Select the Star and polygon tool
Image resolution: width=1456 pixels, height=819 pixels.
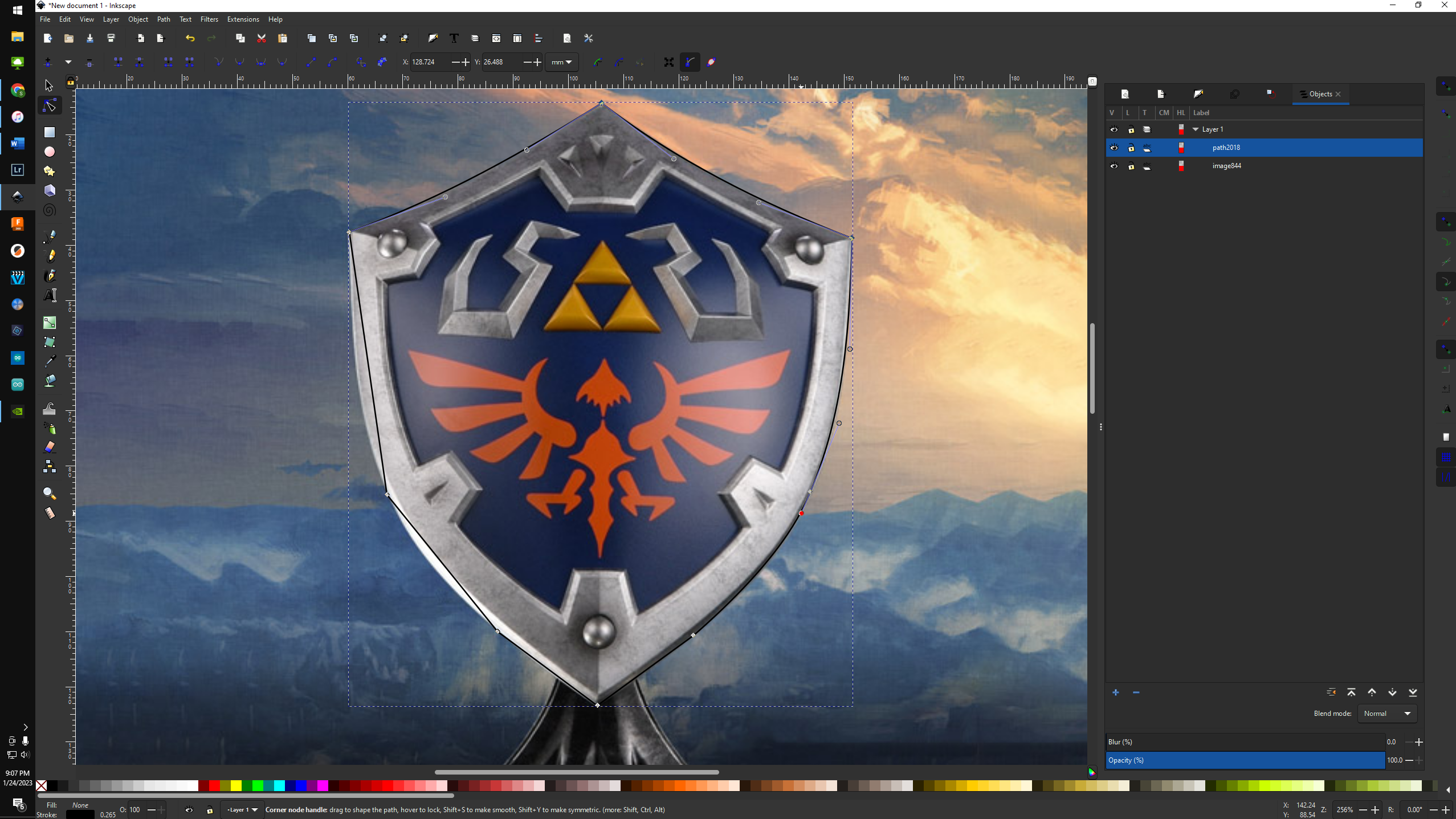pyautogui.click(x=50, y=171)
